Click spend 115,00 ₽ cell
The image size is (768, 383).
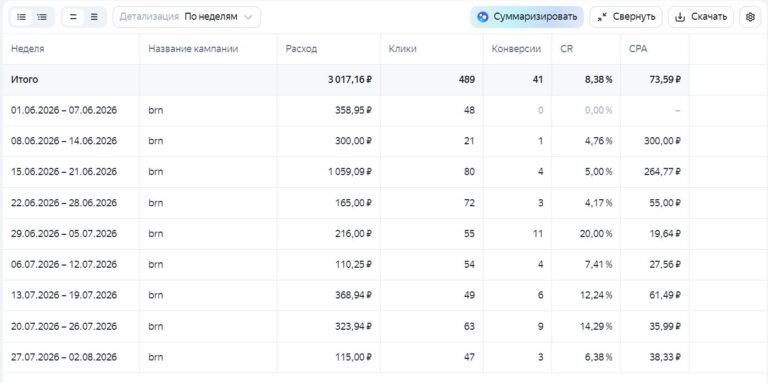click(x=355, y=357)
